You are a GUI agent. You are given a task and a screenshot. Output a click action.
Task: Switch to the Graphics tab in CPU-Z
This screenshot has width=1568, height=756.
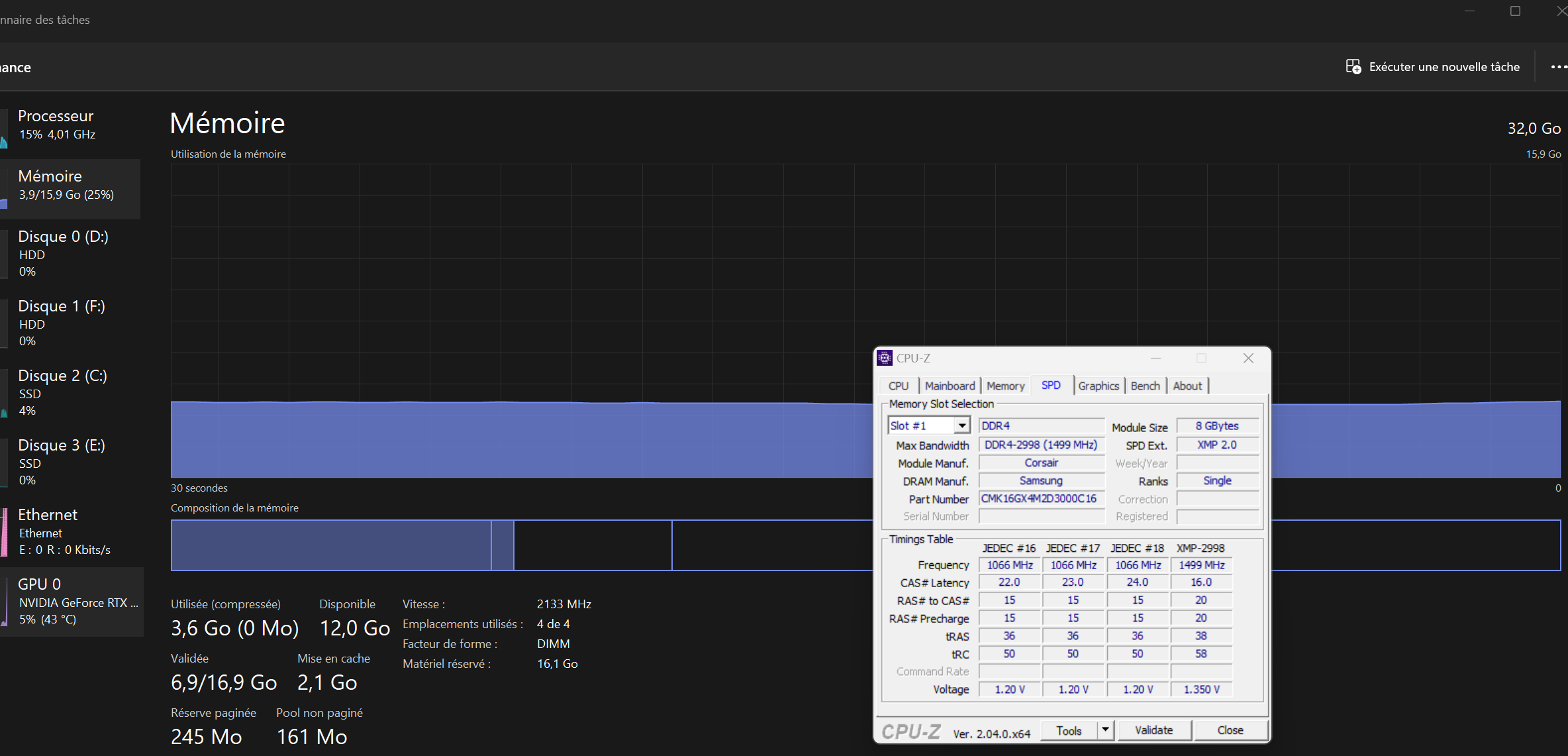pyautogui.click(x=1099, y=386)
